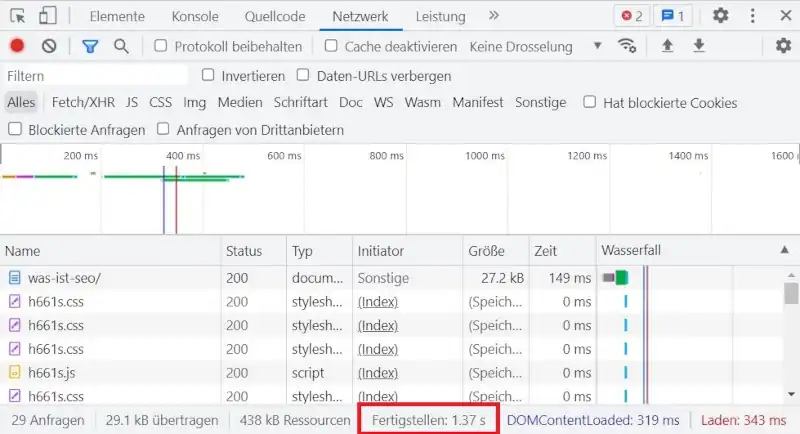The width and height of the screenshot is (800, 434).
Task: Show more tabs with double chevron
Action: tap(493, 15)
